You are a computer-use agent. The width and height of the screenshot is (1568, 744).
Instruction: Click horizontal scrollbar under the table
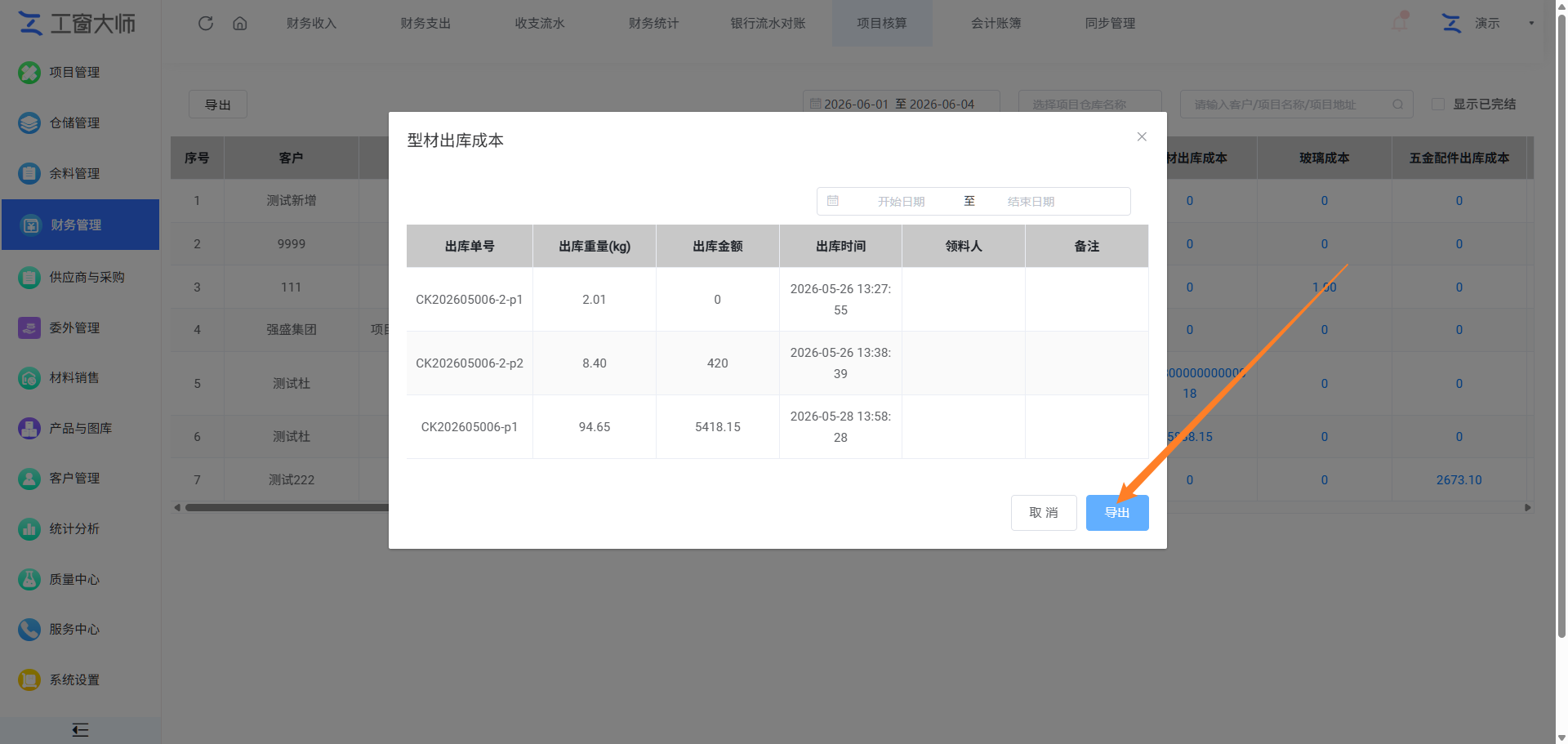pos(287,508)
